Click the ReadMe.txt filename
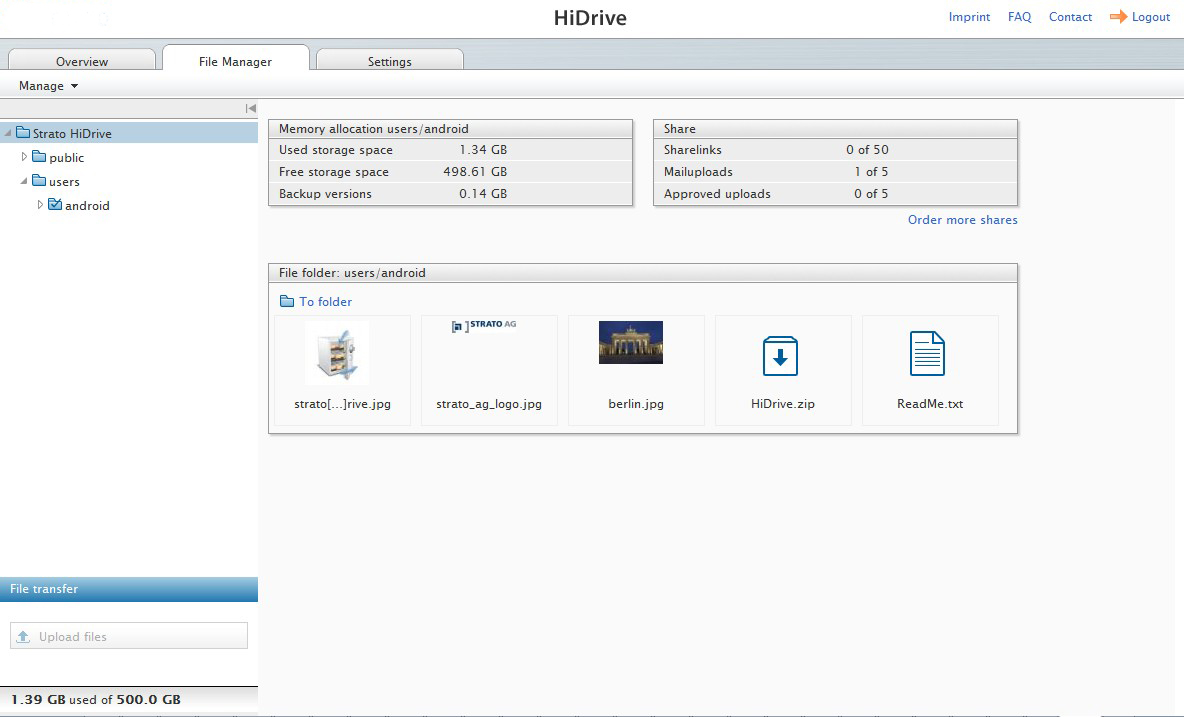This screenshot has width=1184, height=717. [930, 404]
